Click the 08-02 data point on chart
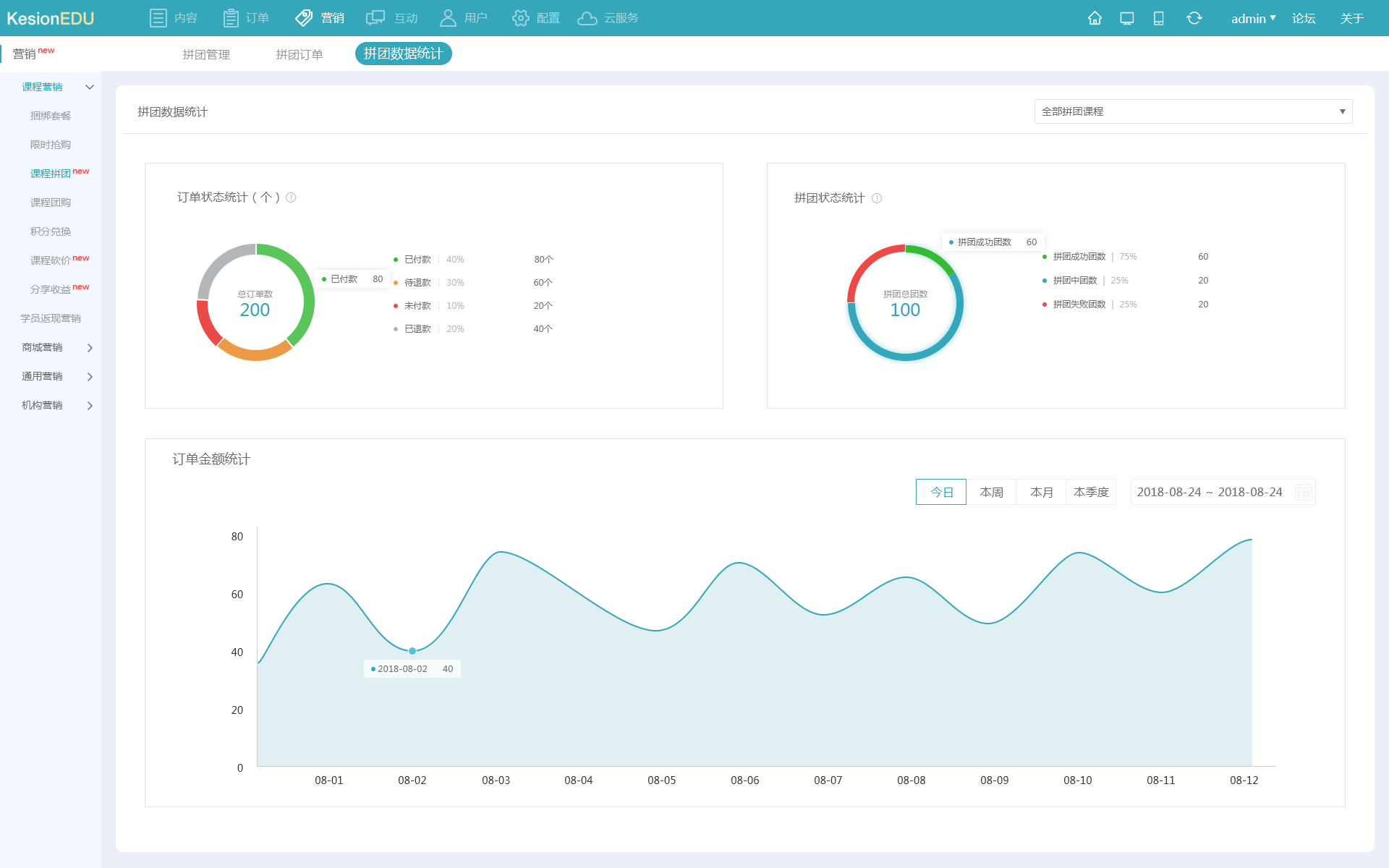This screenshot has width=1389, height=868. pos(412,651)
